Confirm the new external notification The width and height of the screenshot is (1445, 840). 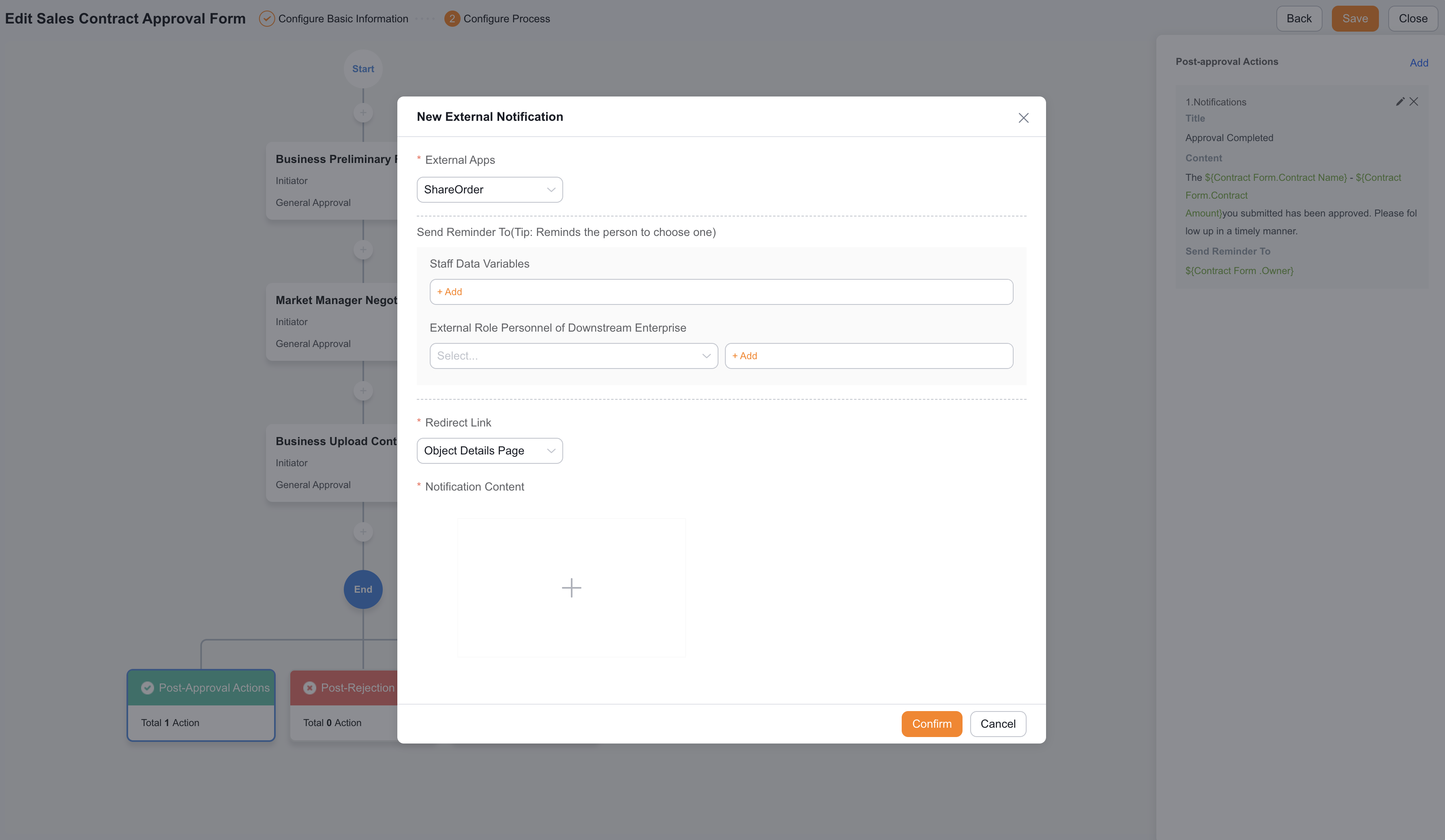point(931,724)
